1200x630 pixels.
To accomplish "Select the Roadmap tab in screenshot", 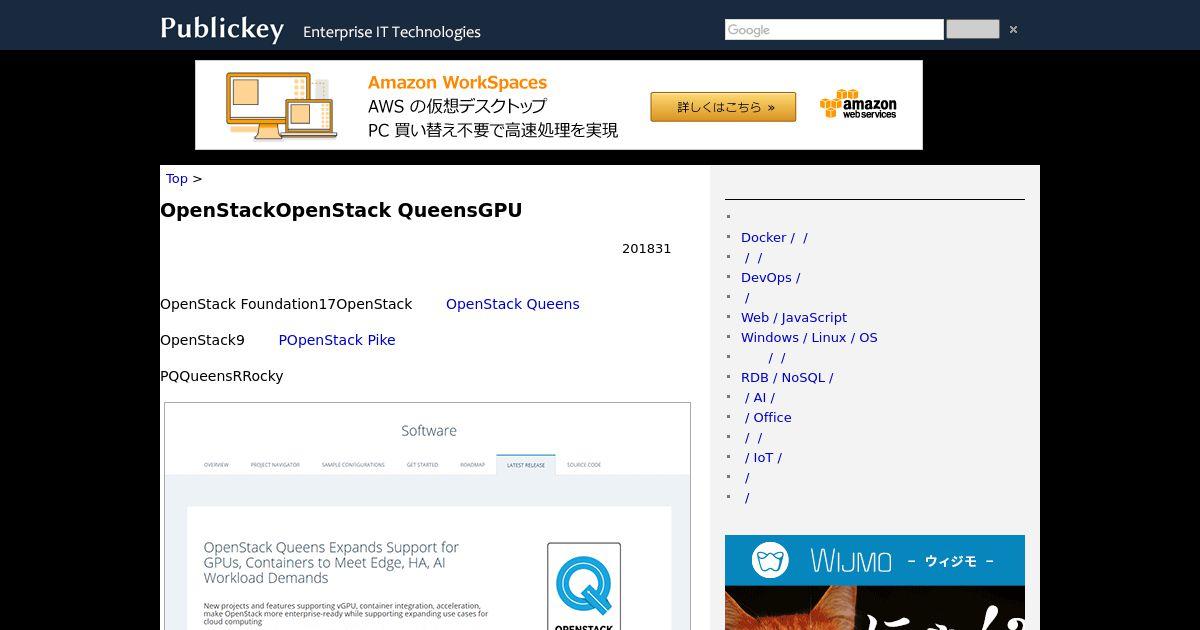I will [x=473, y=465].
